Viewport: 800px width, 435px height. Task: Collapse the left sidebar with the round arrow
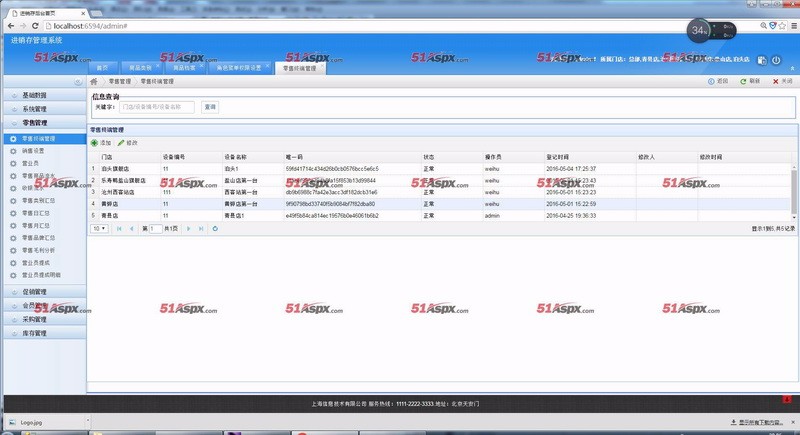tap(78, 82)
